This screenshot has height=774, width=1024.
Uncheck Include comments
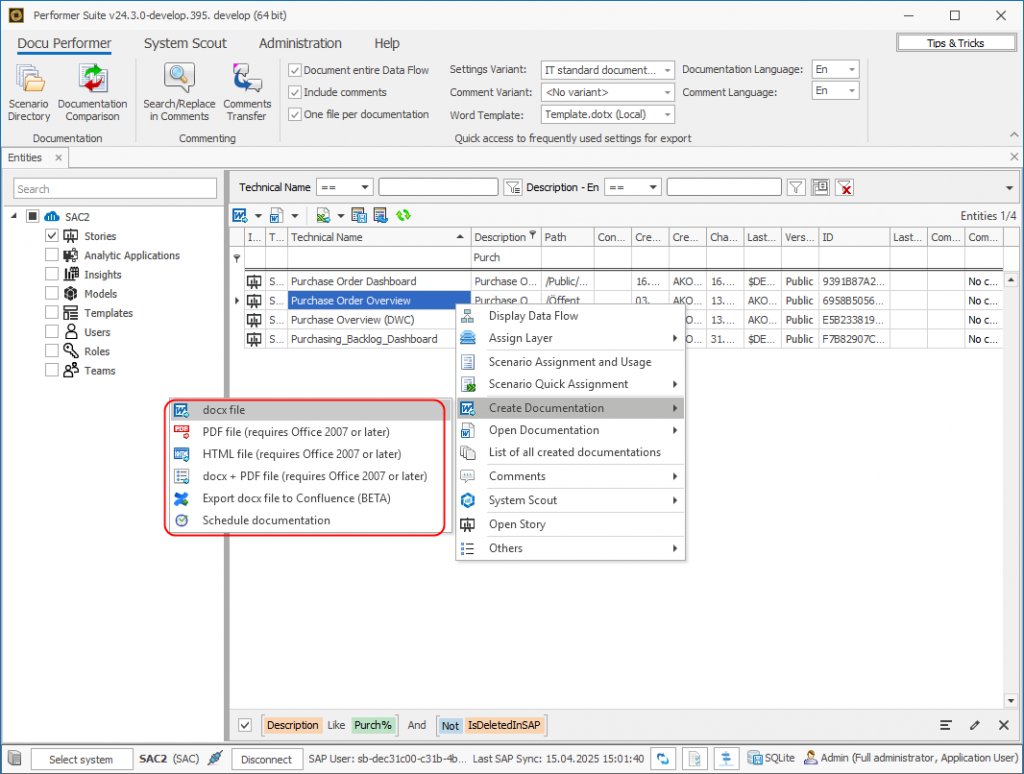click(294, 91)
